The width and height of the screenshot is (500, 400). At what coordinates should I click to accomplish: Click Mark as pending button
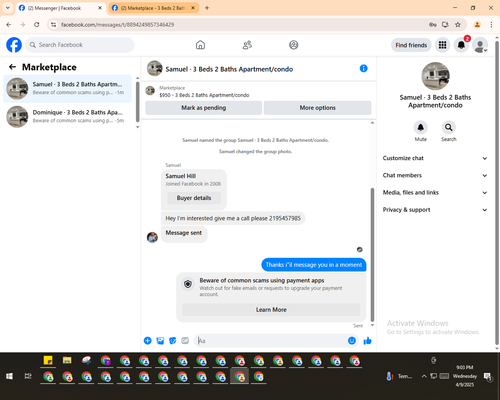203,108
